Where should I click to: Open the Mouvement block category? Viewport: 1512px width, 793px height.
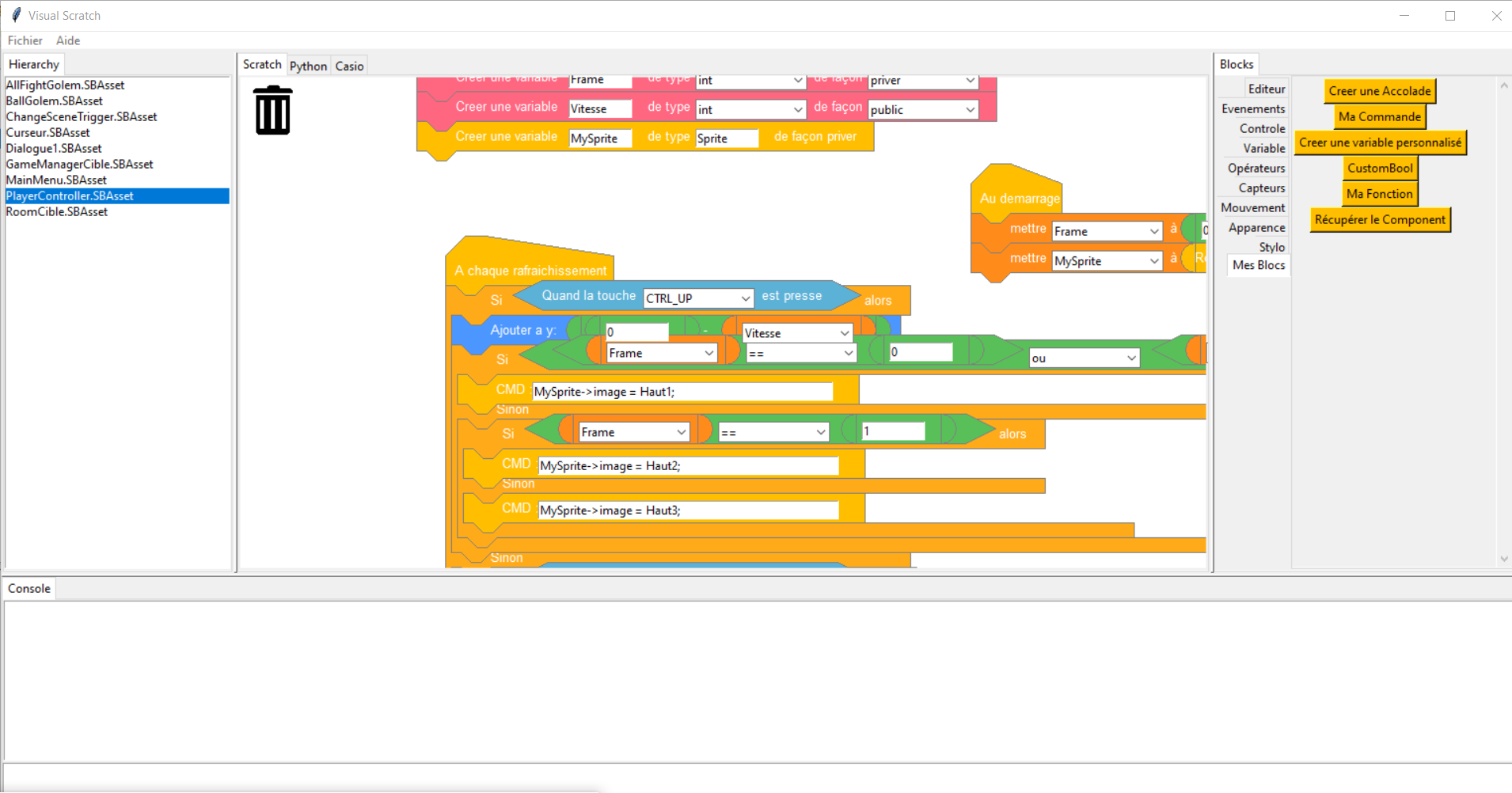tap(1253, 208)
